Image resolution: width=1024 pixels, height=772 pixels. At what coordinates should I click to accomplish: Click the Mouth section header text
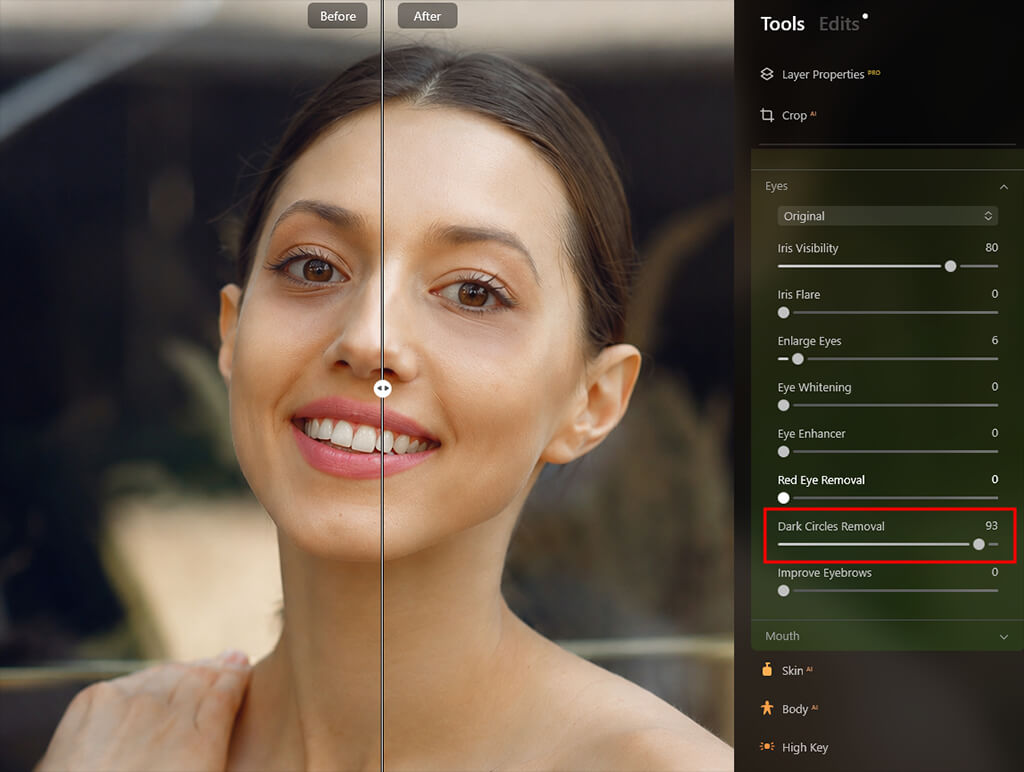(x=782, y=636)
